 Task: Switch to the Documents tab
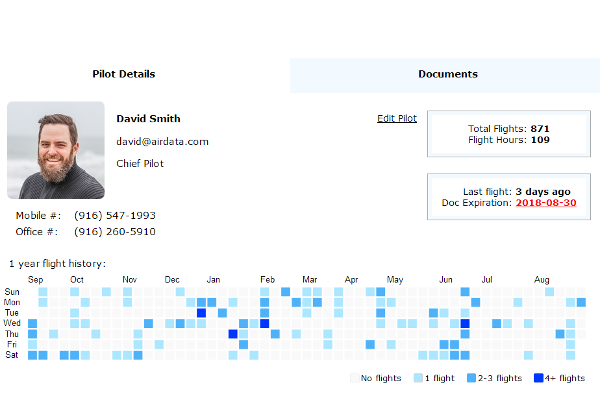[x=445, y=75]
